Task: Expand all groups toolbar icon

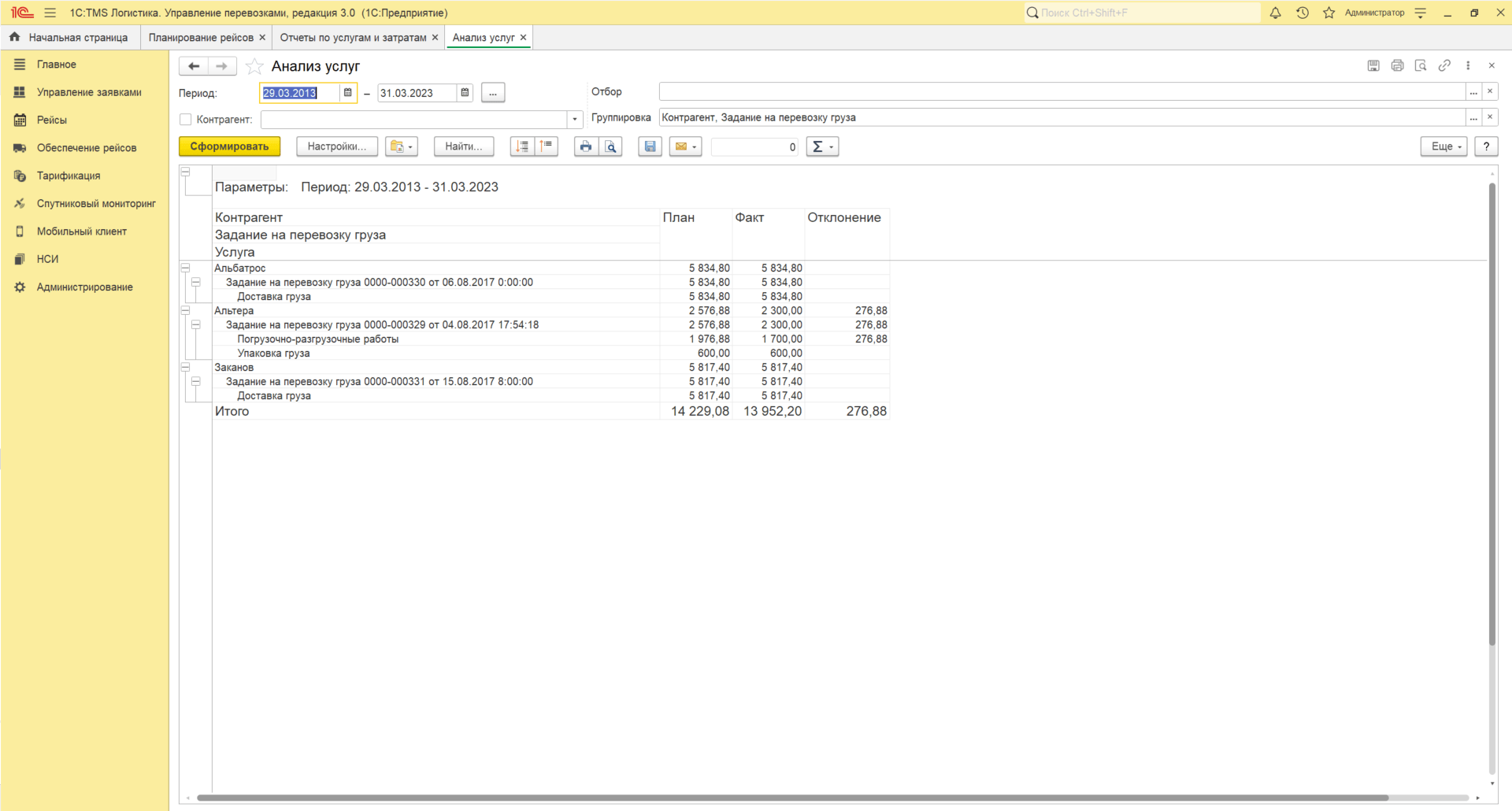Action: [522, 146]
